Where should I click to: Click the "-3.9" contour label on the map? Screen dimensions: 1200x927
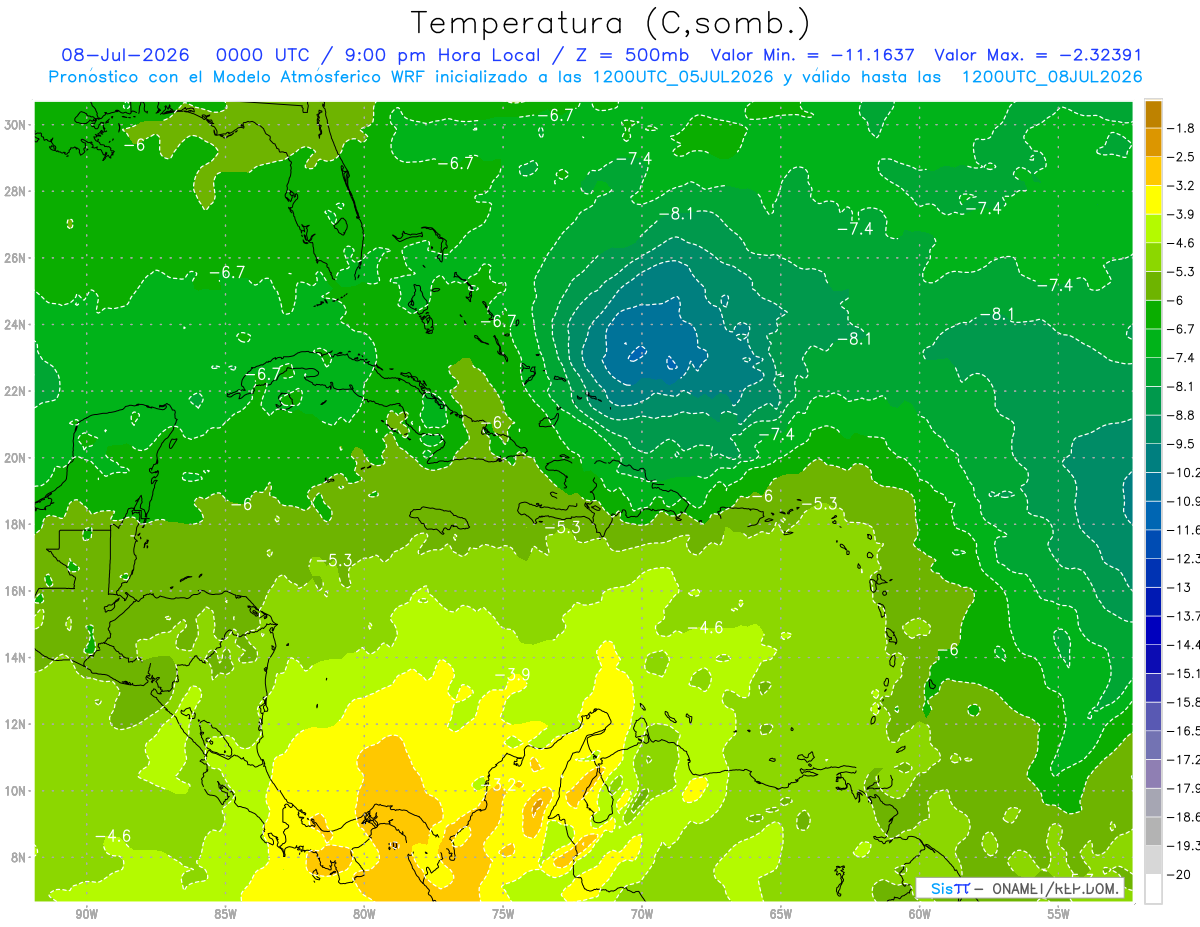[x=512, y=674]
